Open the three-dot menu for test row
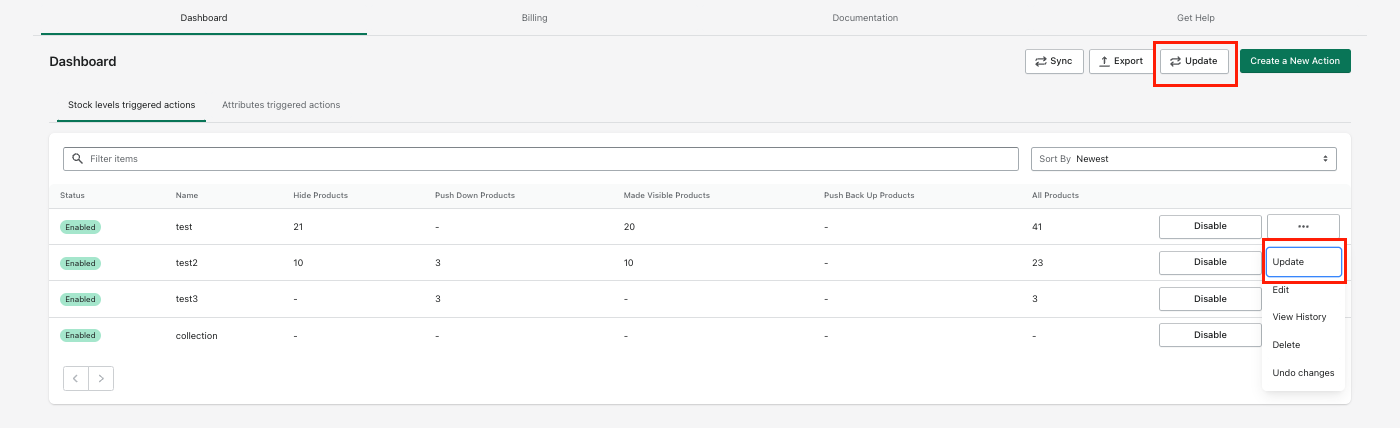The width and height of the screenshot is (1400, 428). pyautogui.click(x=1302, y=226)
